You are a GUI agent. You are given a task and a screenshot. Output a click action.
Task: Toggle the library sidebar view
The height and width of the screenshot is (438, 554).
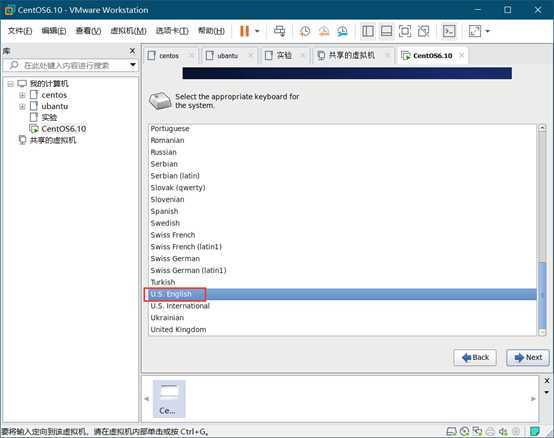(x=368, y=31)
